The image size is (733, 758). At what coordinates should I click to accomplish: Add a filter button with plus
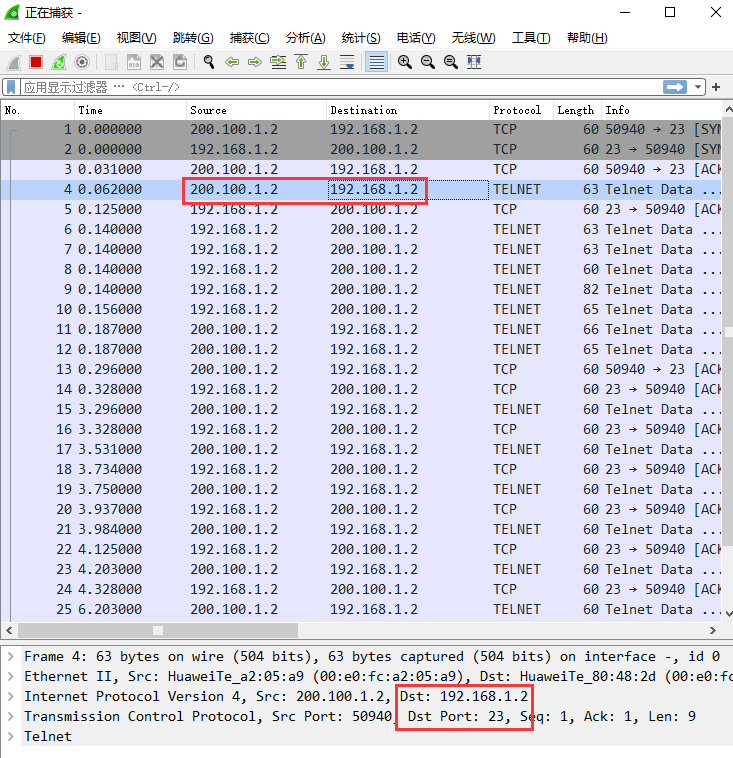[716, 87]
